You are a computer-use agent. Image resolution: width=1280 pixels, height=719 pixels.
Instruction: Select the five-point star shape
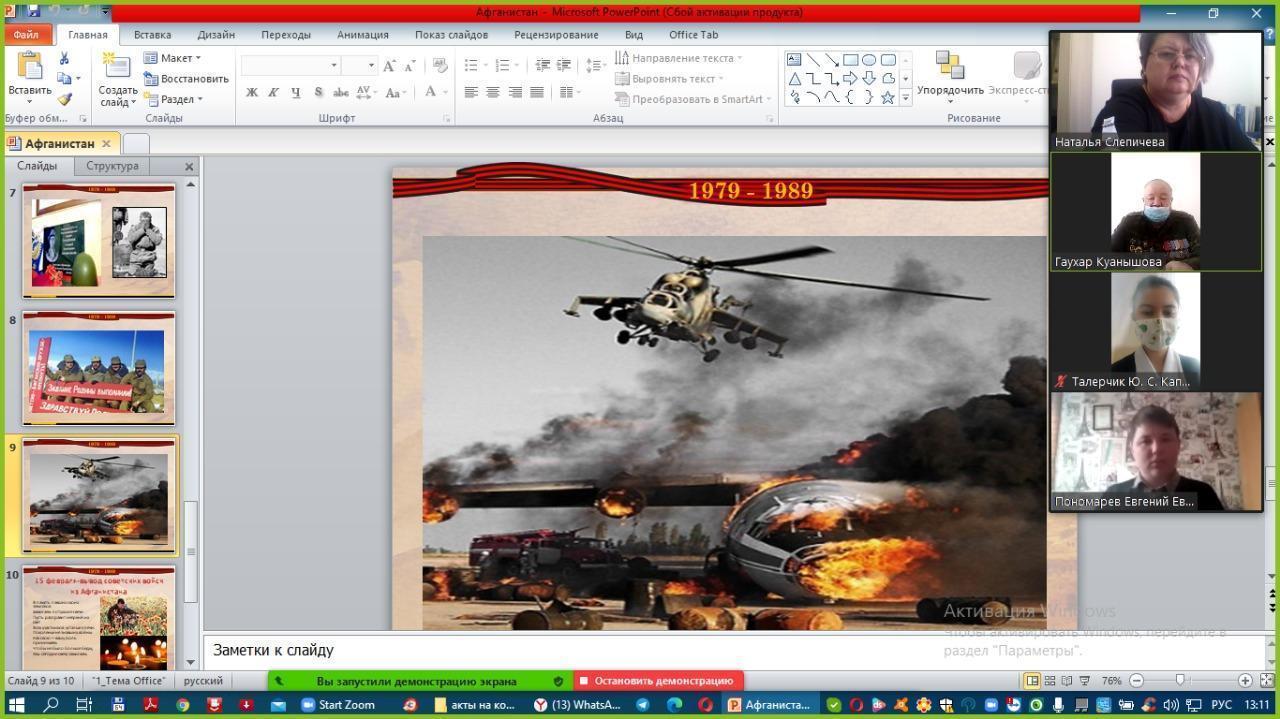click(x=887, y=97)
